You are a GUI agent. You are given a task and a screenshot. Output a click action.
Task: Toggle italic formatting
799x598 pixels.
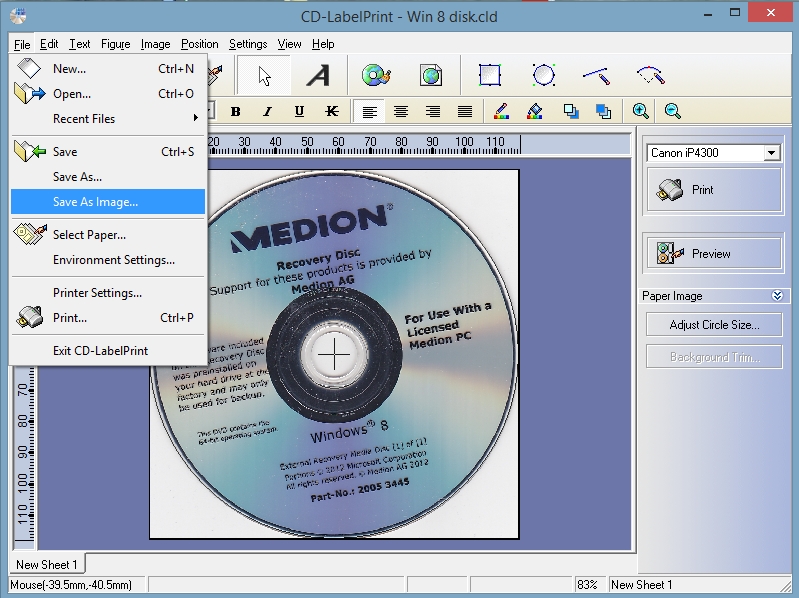click(x=267, y=111)
